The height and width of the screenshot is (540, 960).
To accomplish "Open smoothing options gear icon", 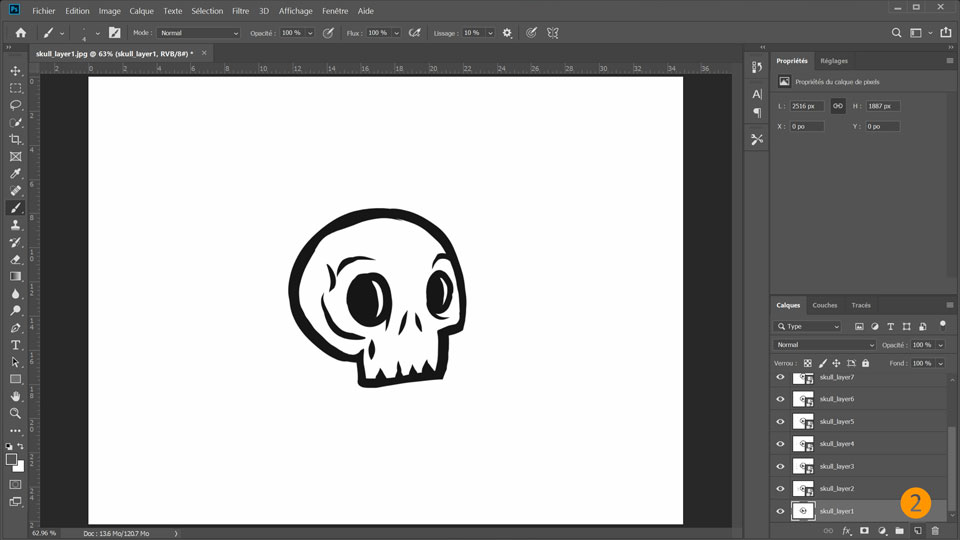I will (x=507, y=33).
